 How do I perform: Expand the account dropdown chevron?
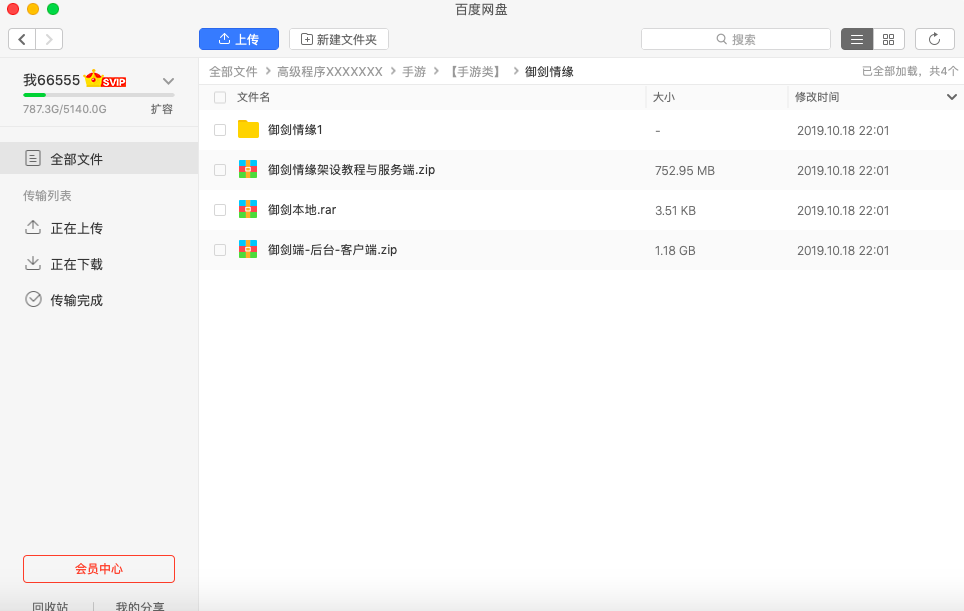(168, 81)
